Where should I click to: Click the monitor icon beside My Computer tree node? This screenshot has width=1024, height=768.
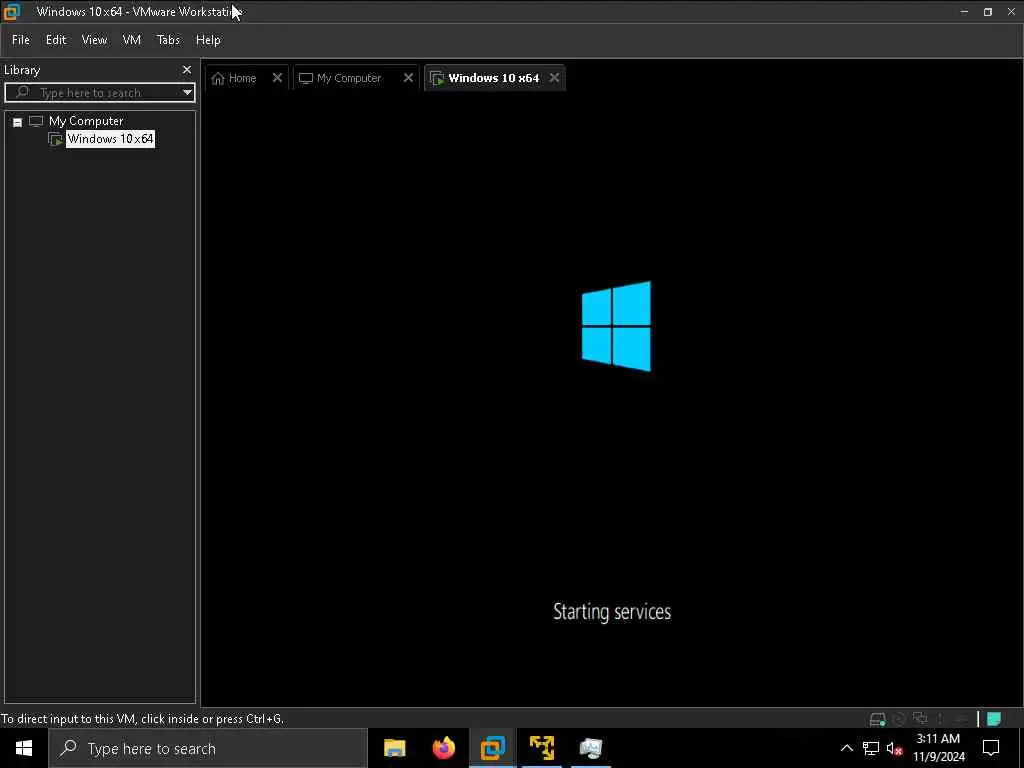coord(36,121)
